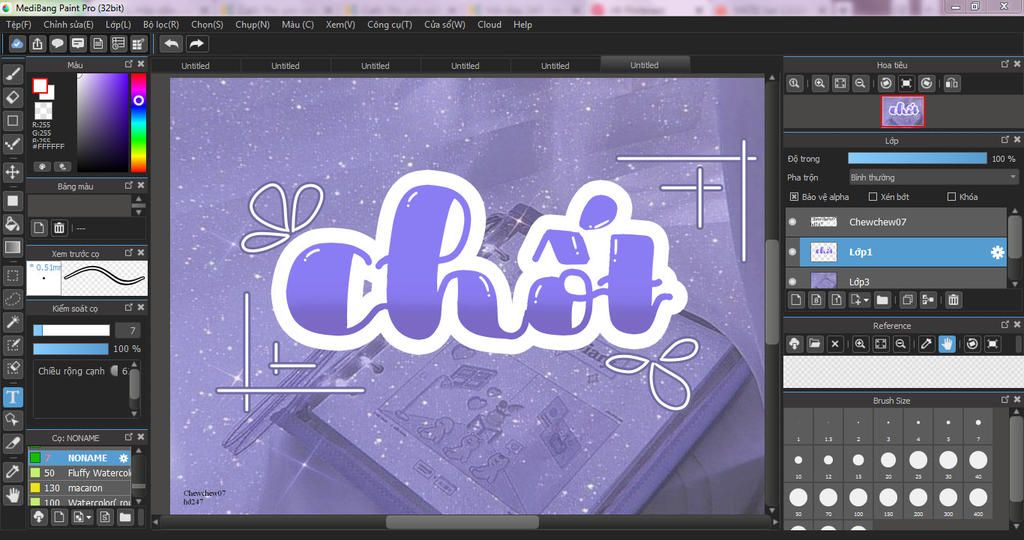Viewport: 1024px width, 540px height.
Task: Click the Undo arrow
Action: tap(171, 44)
